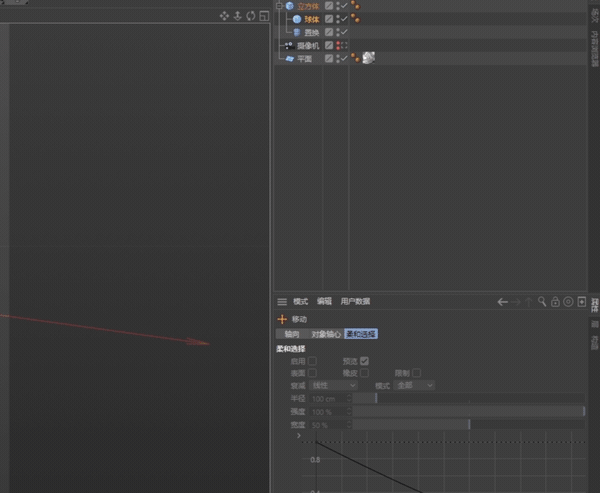
Task: Enable the 启用 checkbox
Action: (312, 361)
